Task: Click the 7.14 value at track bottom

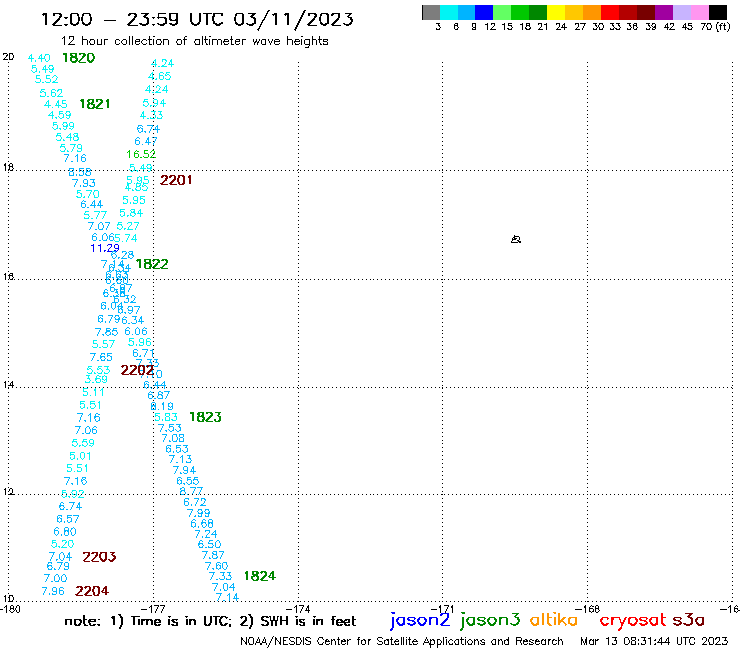Action: point(227,597)
